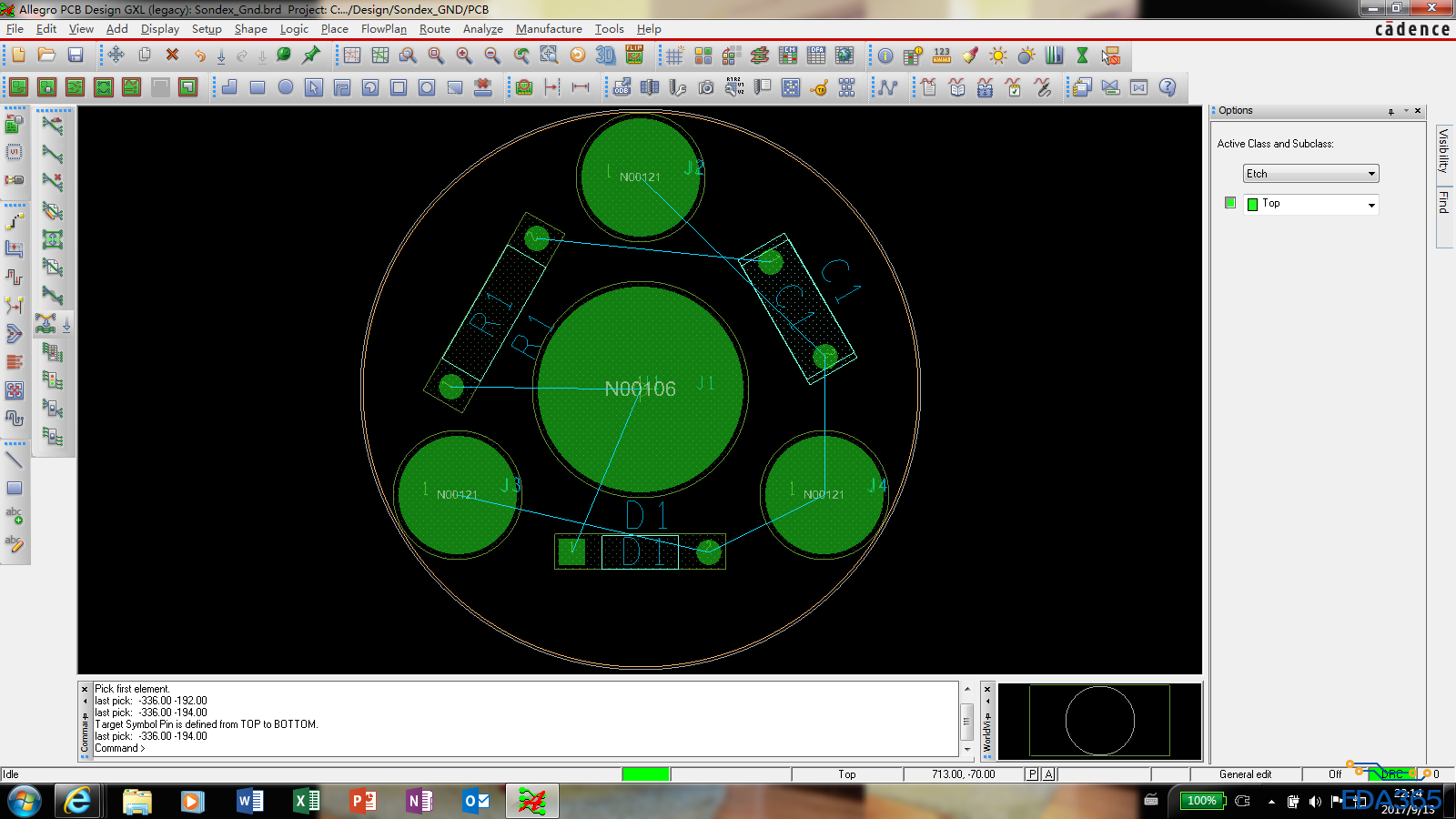Open the 3D viewer

[605, 56]
